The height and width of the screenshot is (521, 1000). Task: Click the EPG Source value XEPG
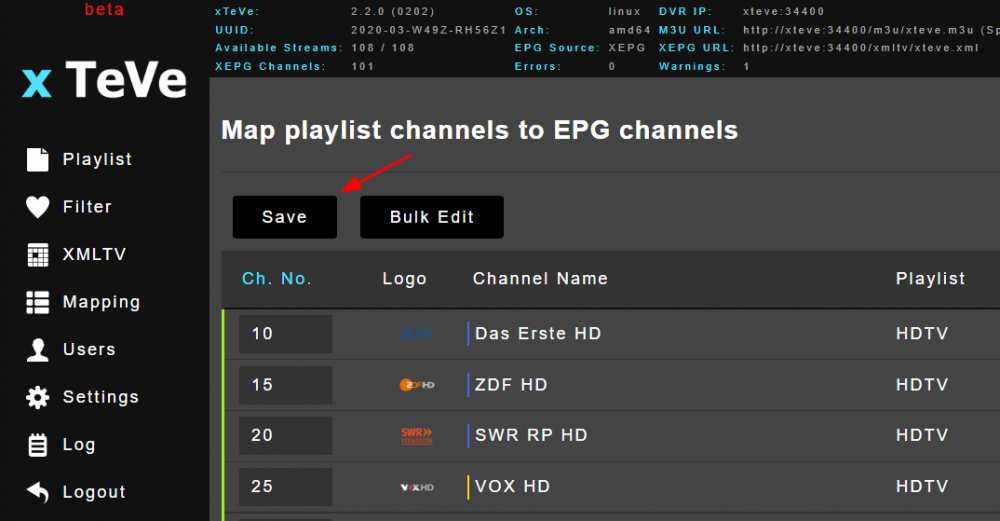(627, 48)
